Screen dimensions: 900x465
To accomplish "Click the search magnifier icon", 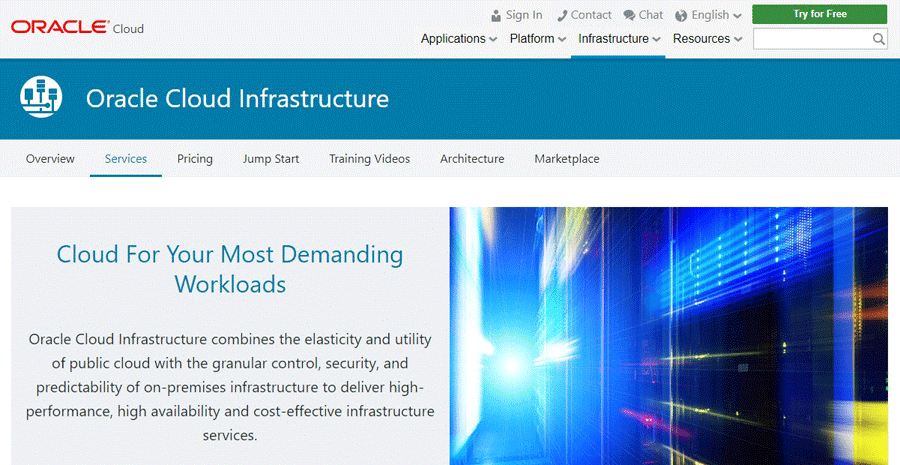I will coord(878,38).
